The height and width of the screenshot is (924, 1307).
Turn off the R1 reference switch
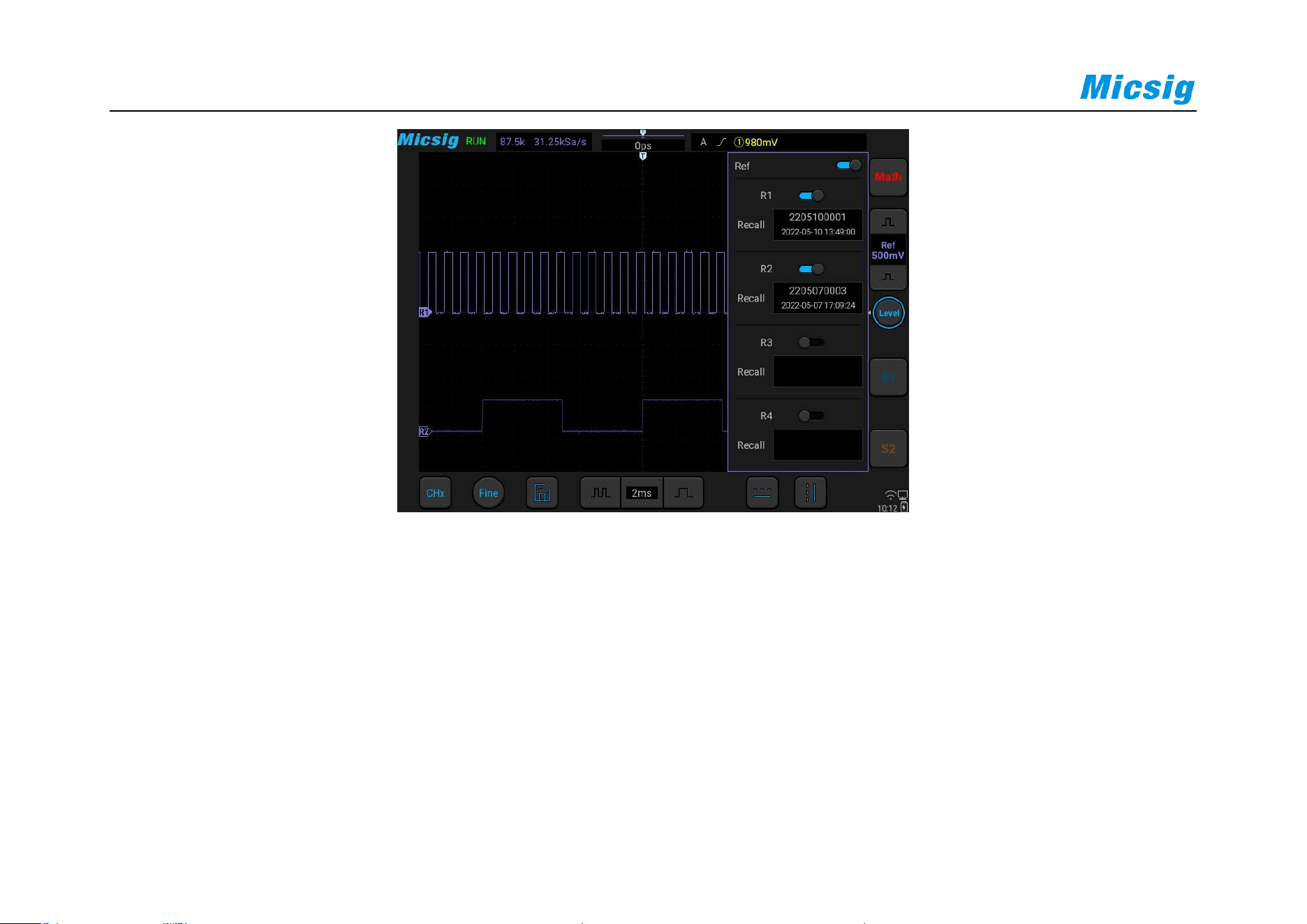(x=811, y=195)
